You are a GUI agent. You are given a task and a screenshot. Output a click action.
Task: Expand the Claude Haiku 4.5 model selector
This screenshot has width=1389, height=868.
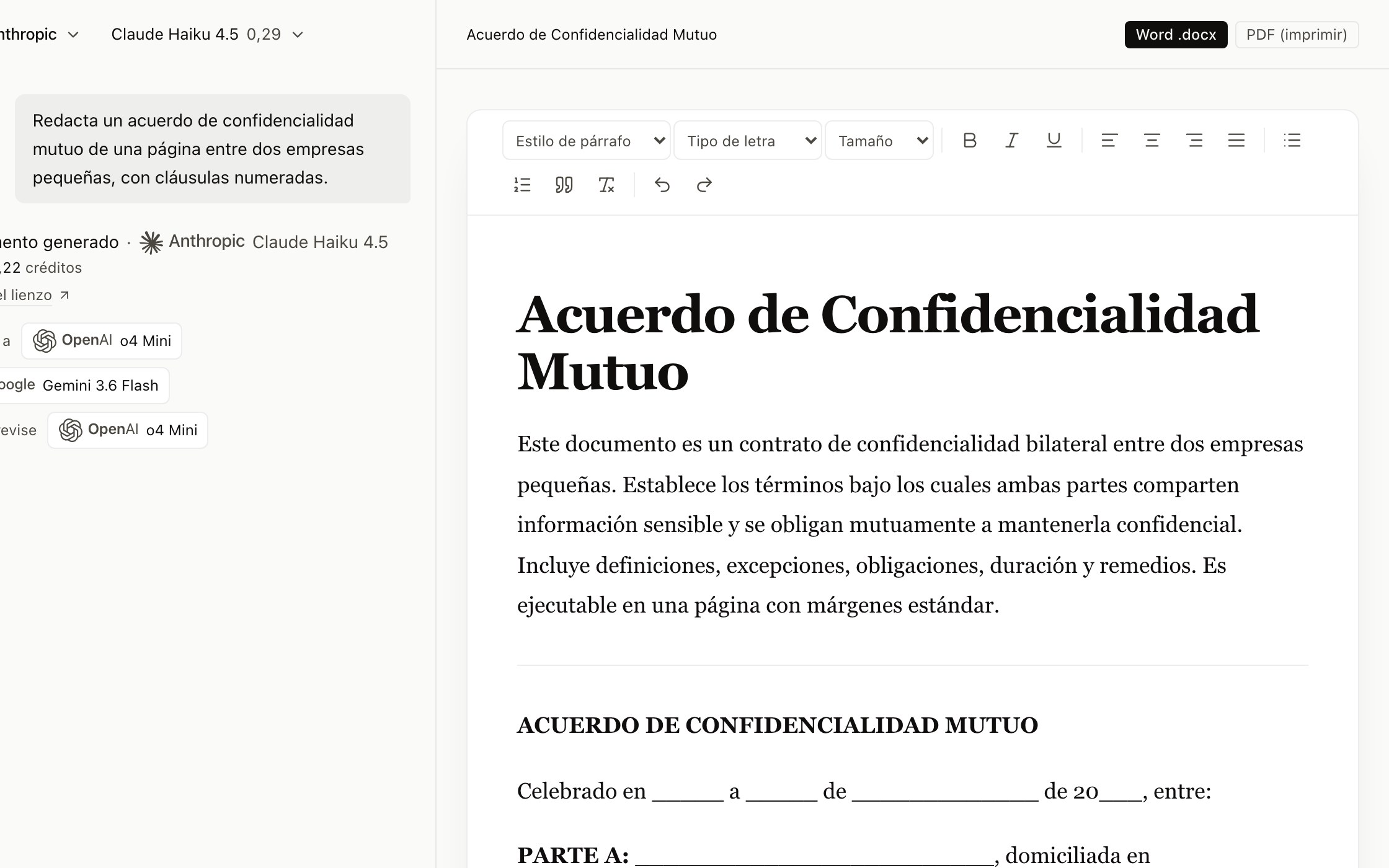pyautogui.click(x=207, y=35)
